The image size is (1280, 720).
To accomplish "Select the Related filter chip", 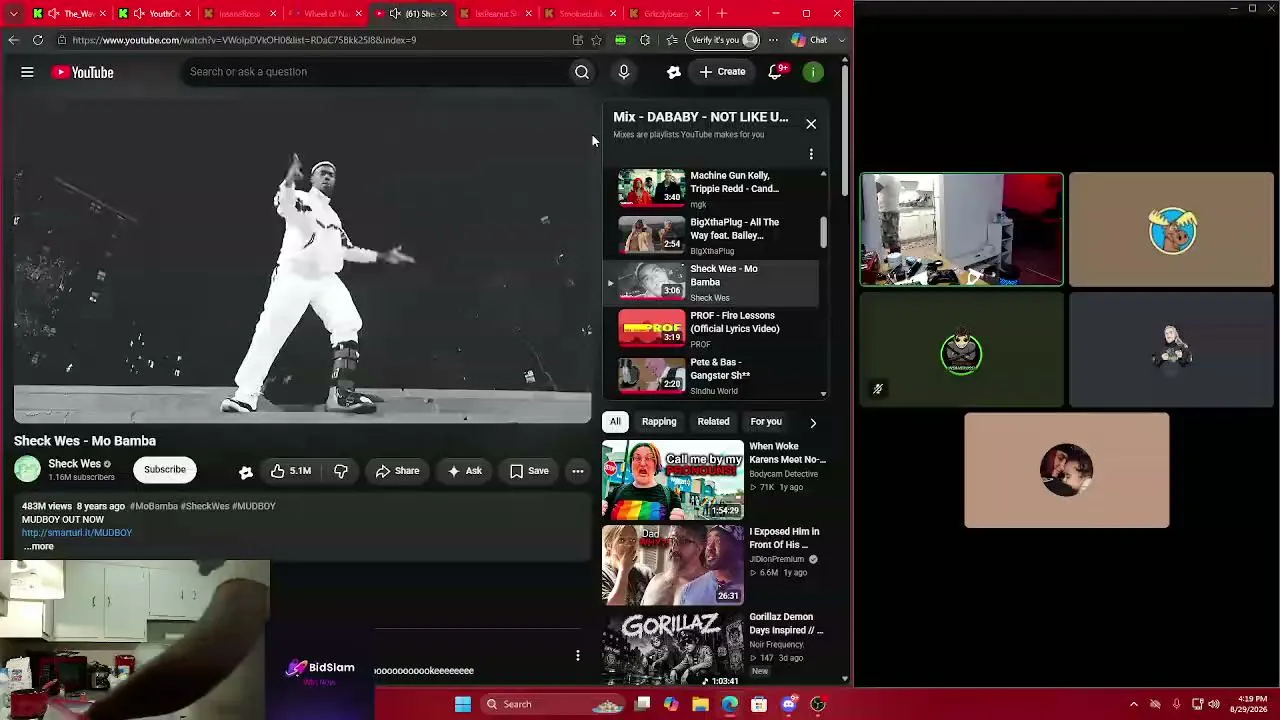I will point(713,422).
